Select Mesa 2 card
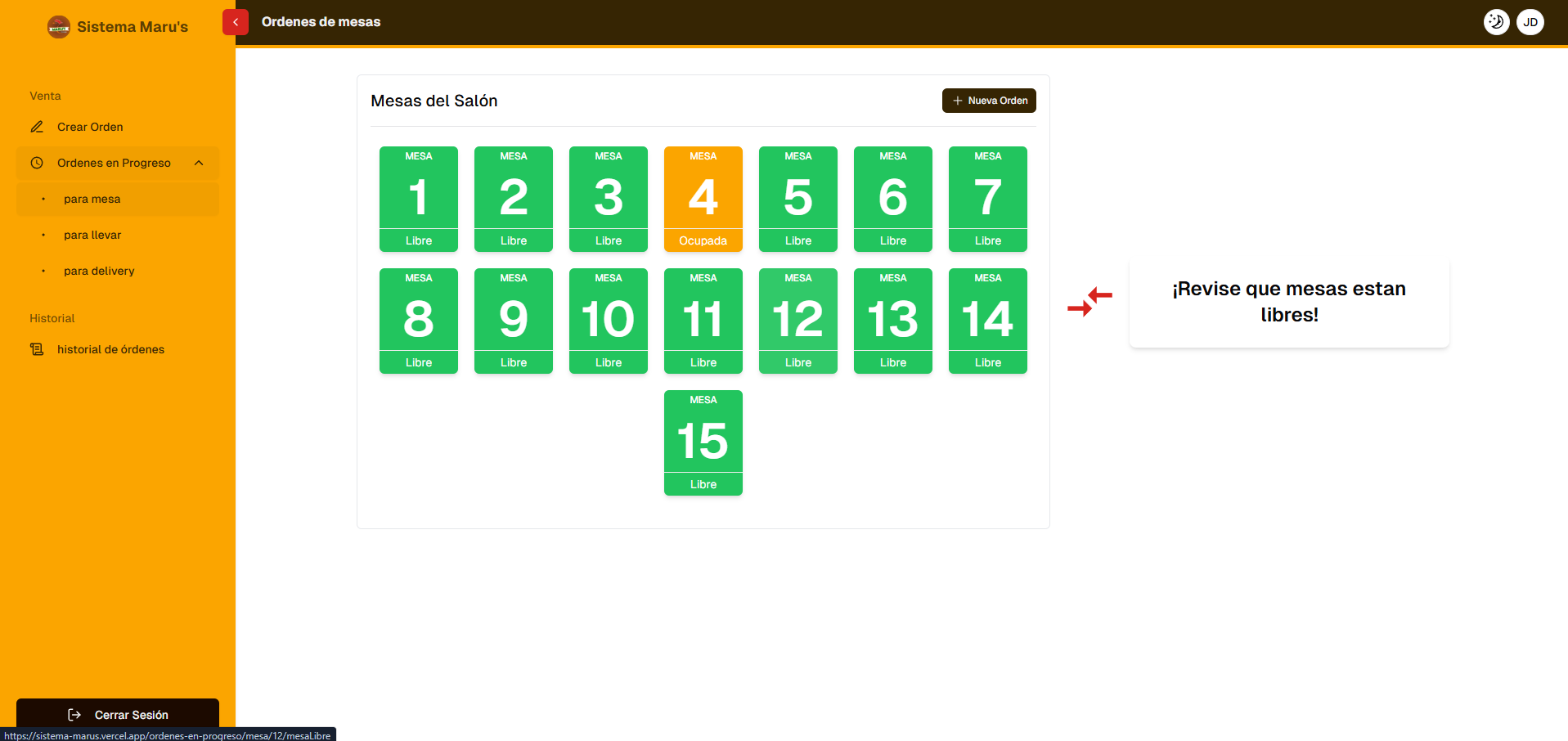The height and width of the screenshot is (741, 1568). tap(514, 199)
